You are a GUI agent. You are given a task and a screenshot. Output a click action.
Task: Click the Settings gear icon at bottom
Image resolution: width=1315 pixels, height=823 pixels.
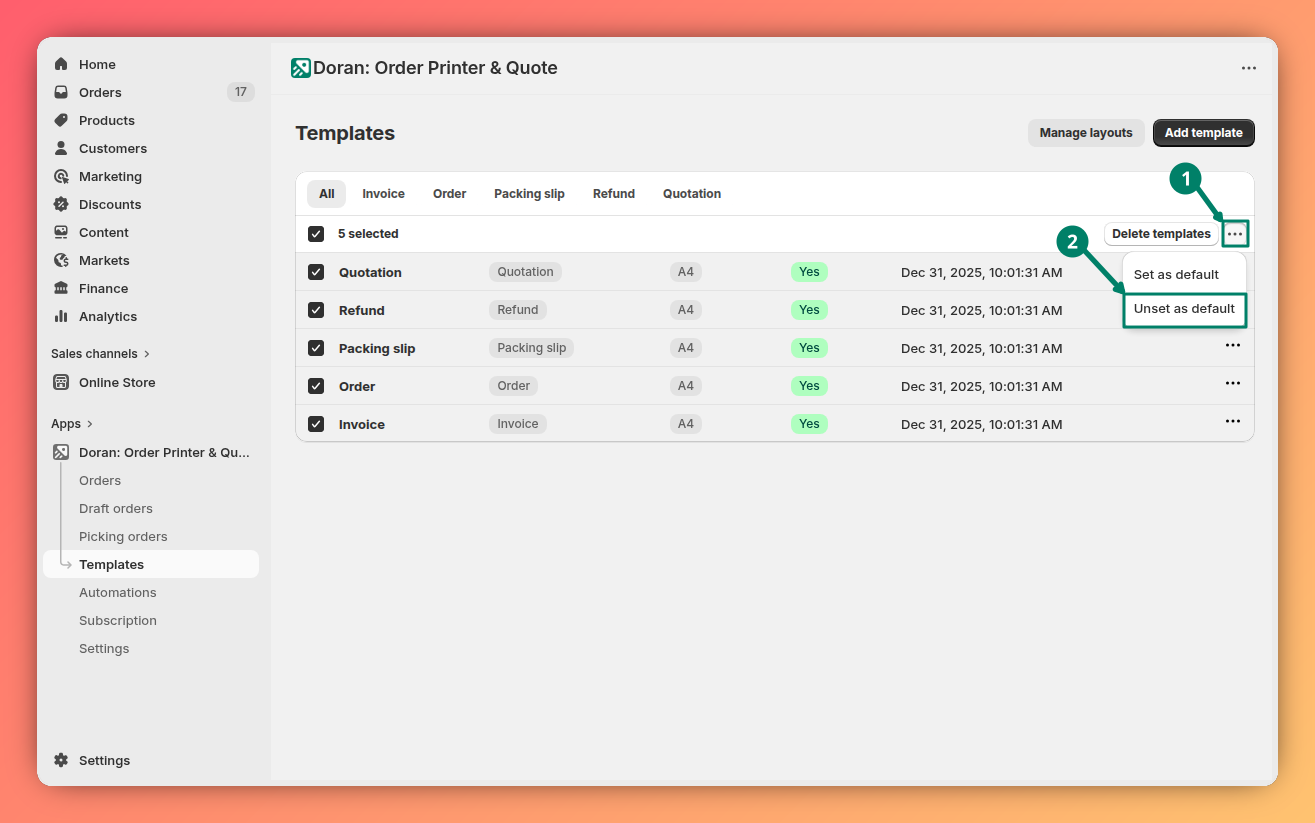61,760
